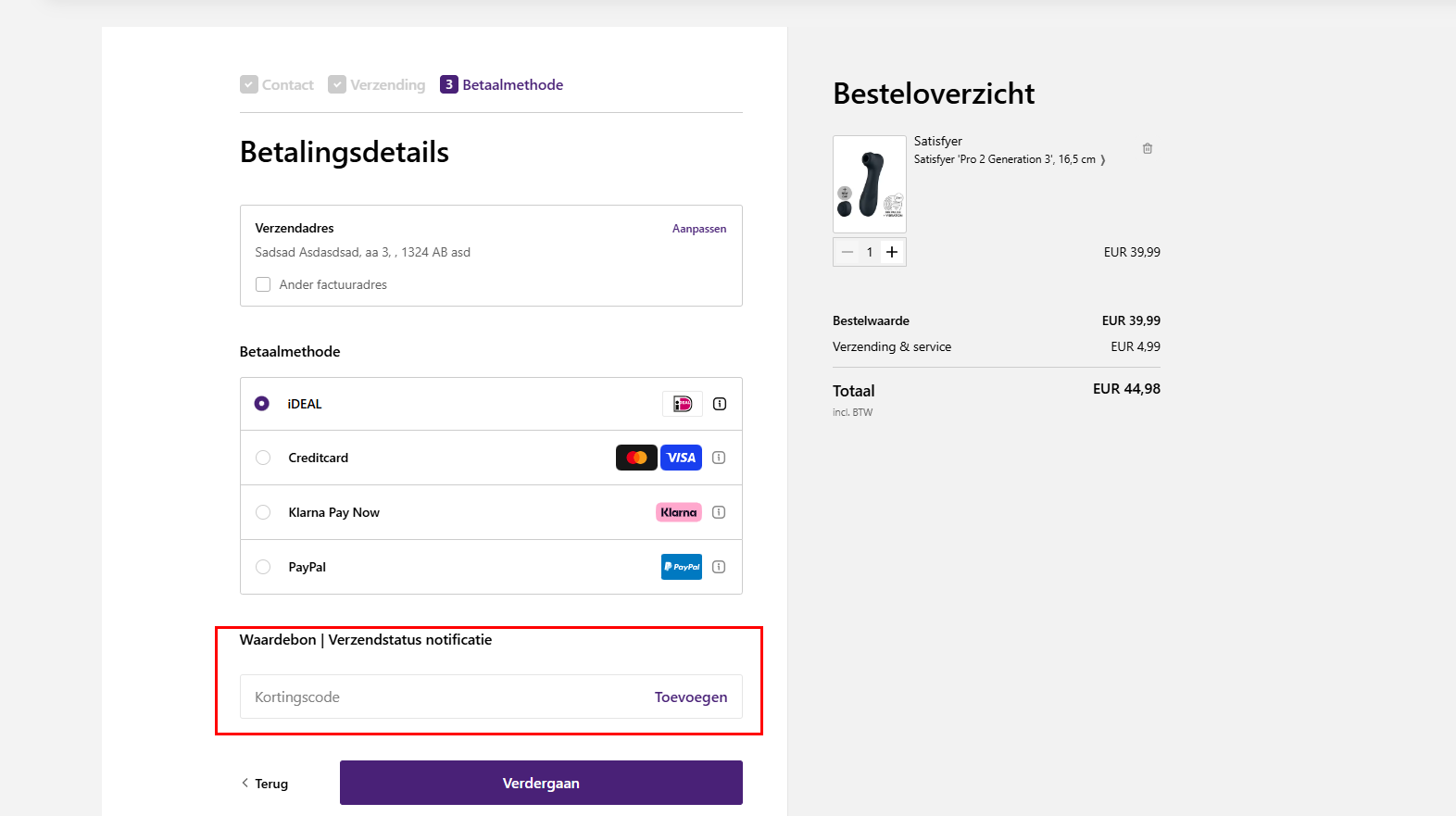The width and height of the screenshot is (1456, 816).
Task: Decrease product quantity with minus button
Action: 847,252
